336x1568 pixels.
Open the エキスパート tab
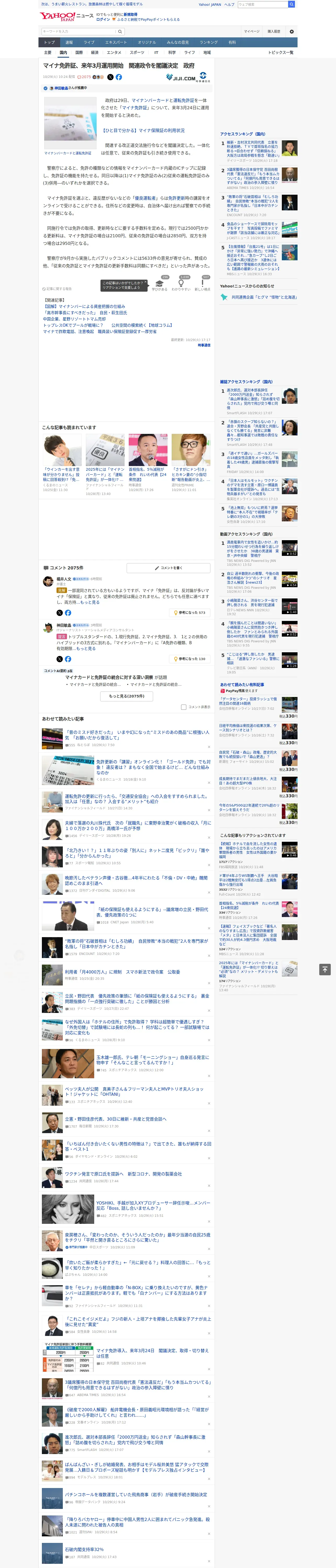(116, 42)
